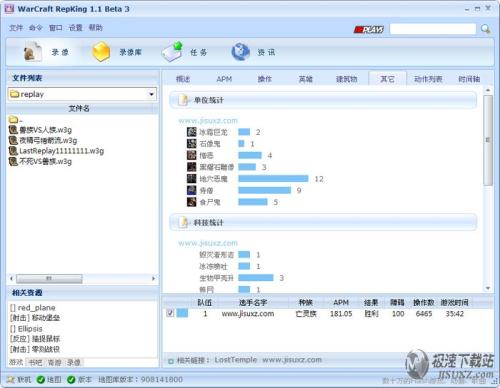Click the file list scroll right arrow
Screen dimensions: 500x388
[153, 278]
